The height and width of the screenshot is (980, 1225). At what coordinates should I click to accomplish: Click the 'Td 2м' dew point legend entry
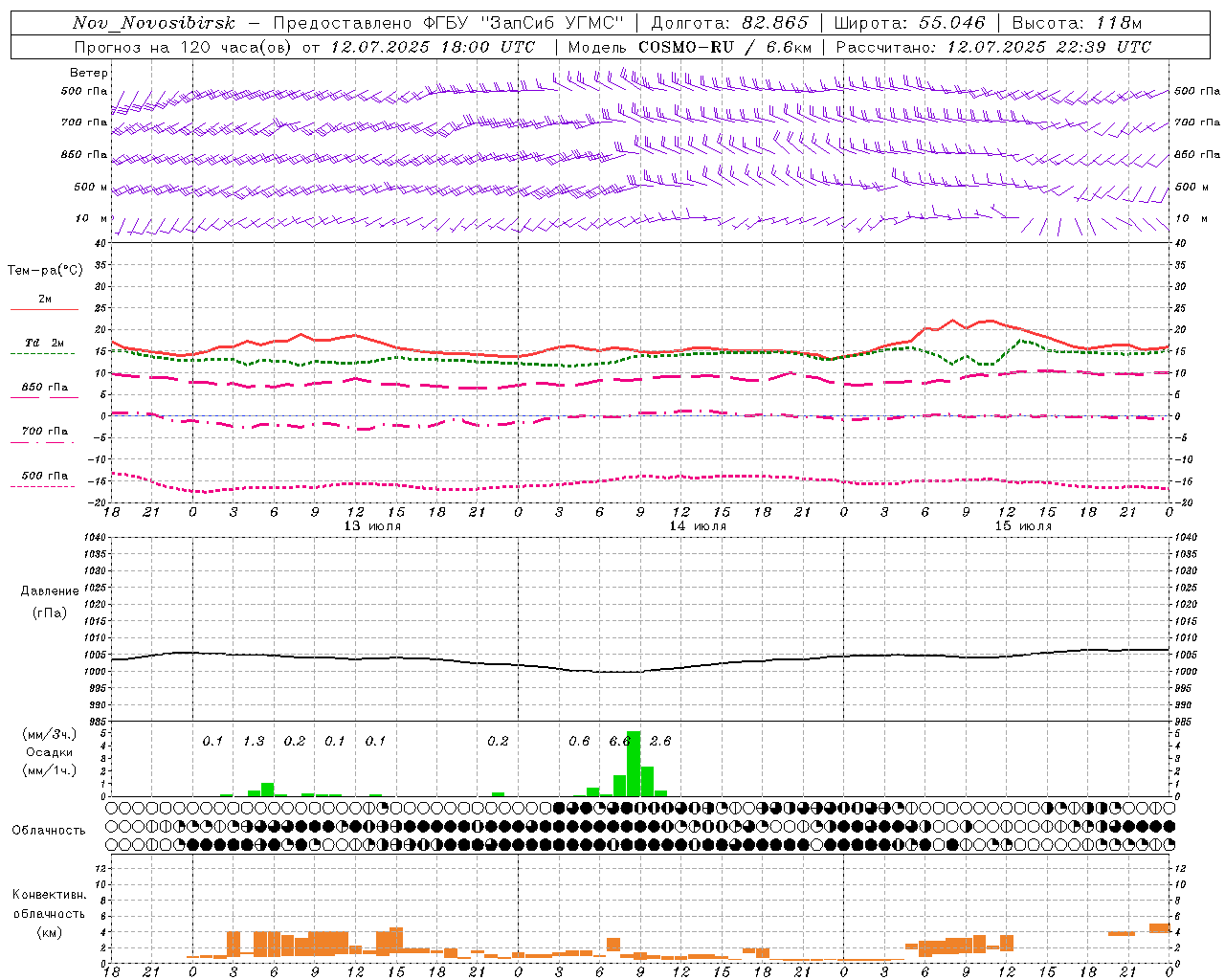click(x=45, y=343)
